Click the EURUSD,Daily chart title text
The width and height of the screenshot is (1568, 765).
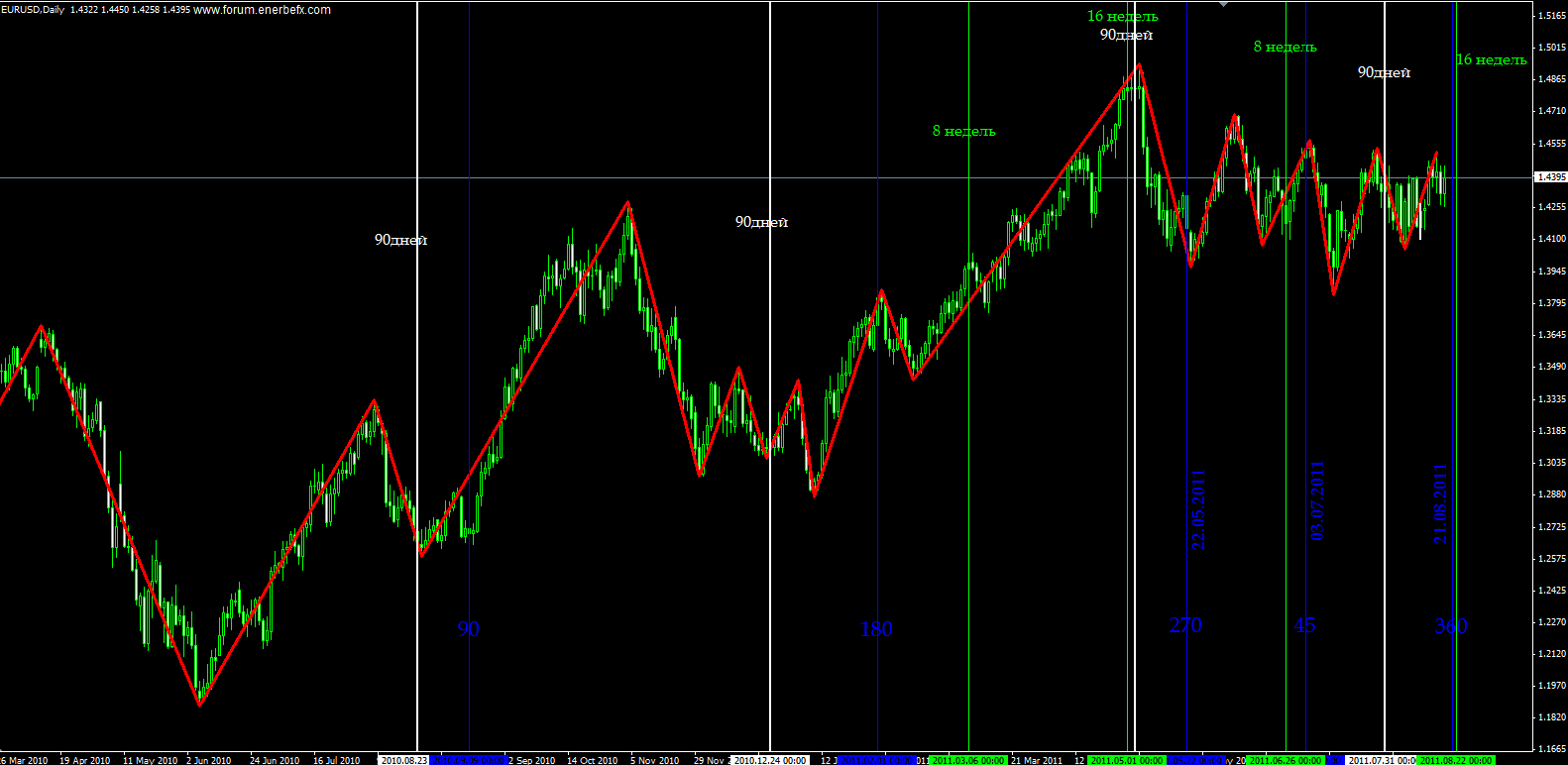pos(33,10)
